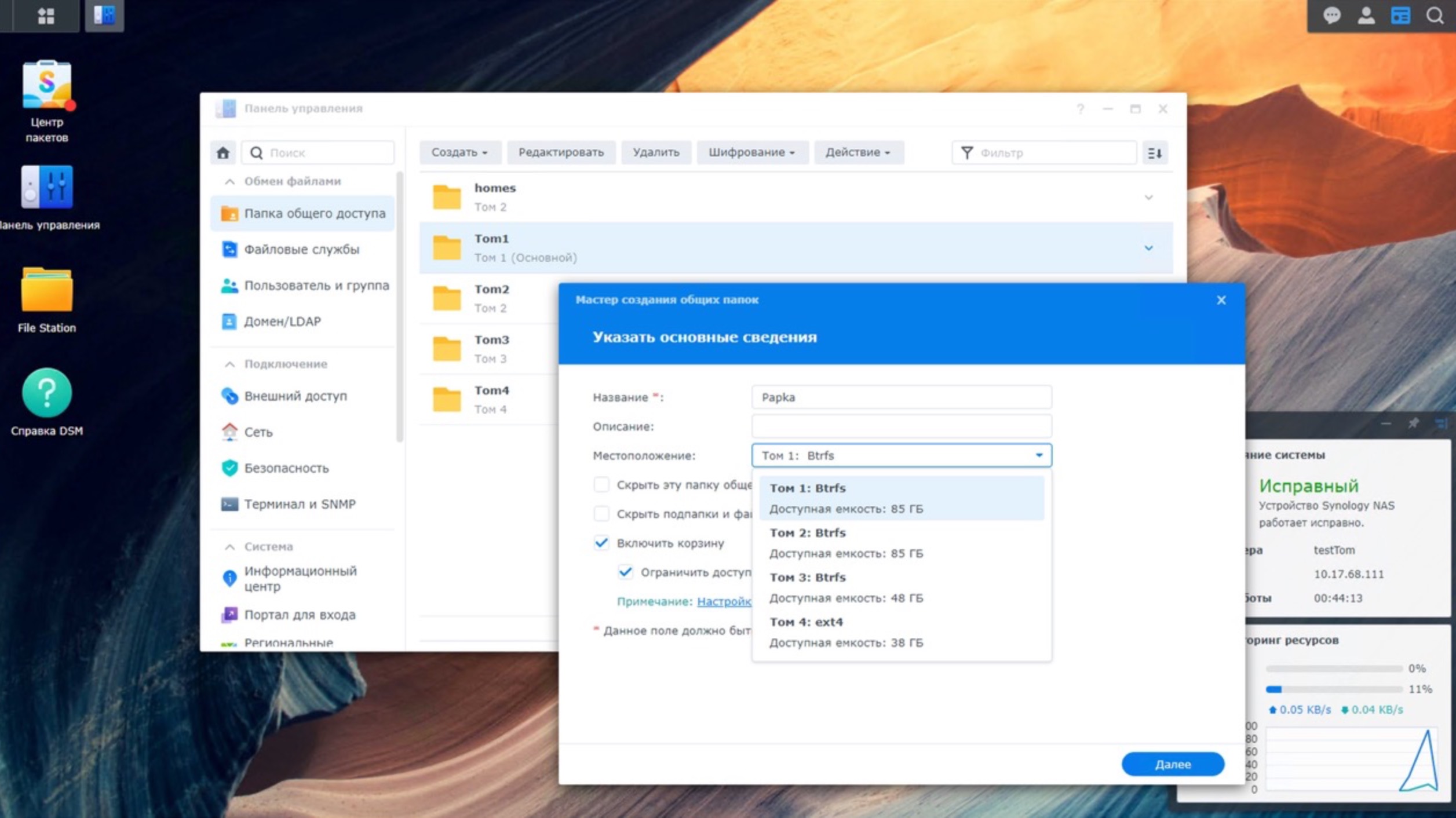Enable hiding the shared folder checkbox
This screenshot has height=818, width=1456.
(603, 485)
